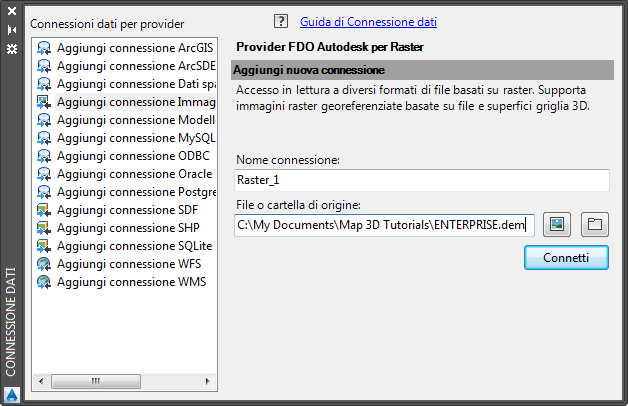Click the browse raster file icon

558,225
